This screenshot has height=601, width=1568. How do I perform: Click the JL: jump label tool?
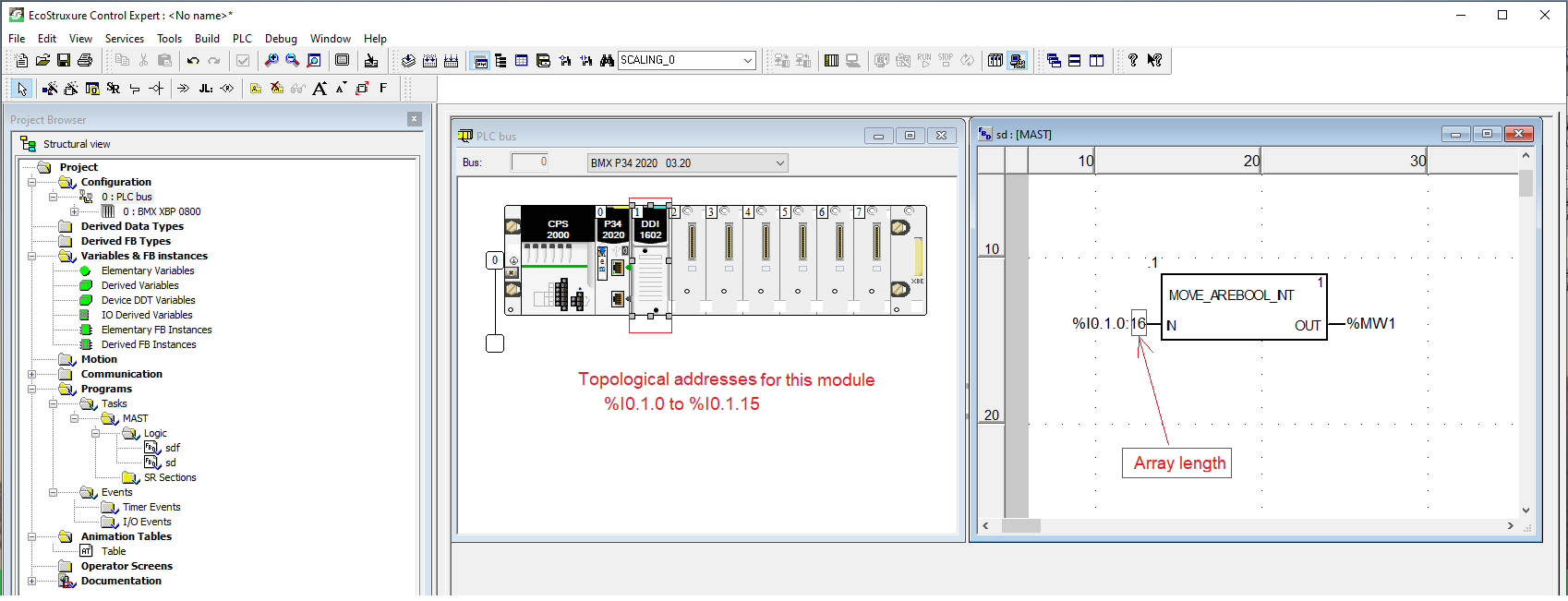pos(205,88)
